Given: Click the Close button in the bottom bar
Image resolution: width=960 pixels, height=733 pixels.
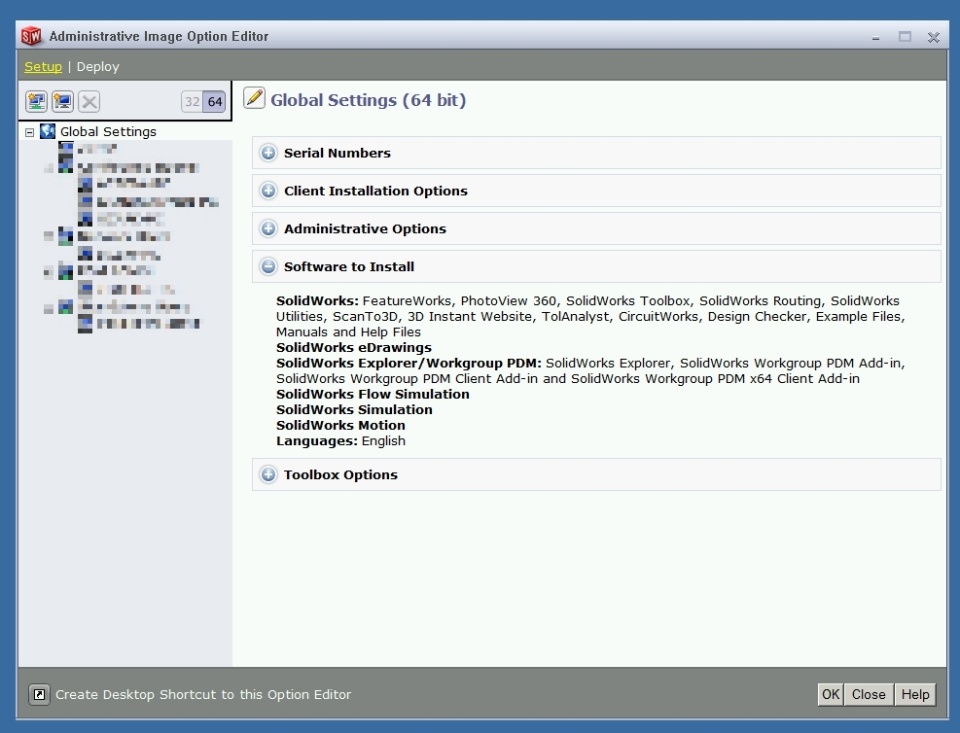Looking at the screenshot, I should [869, 694].
